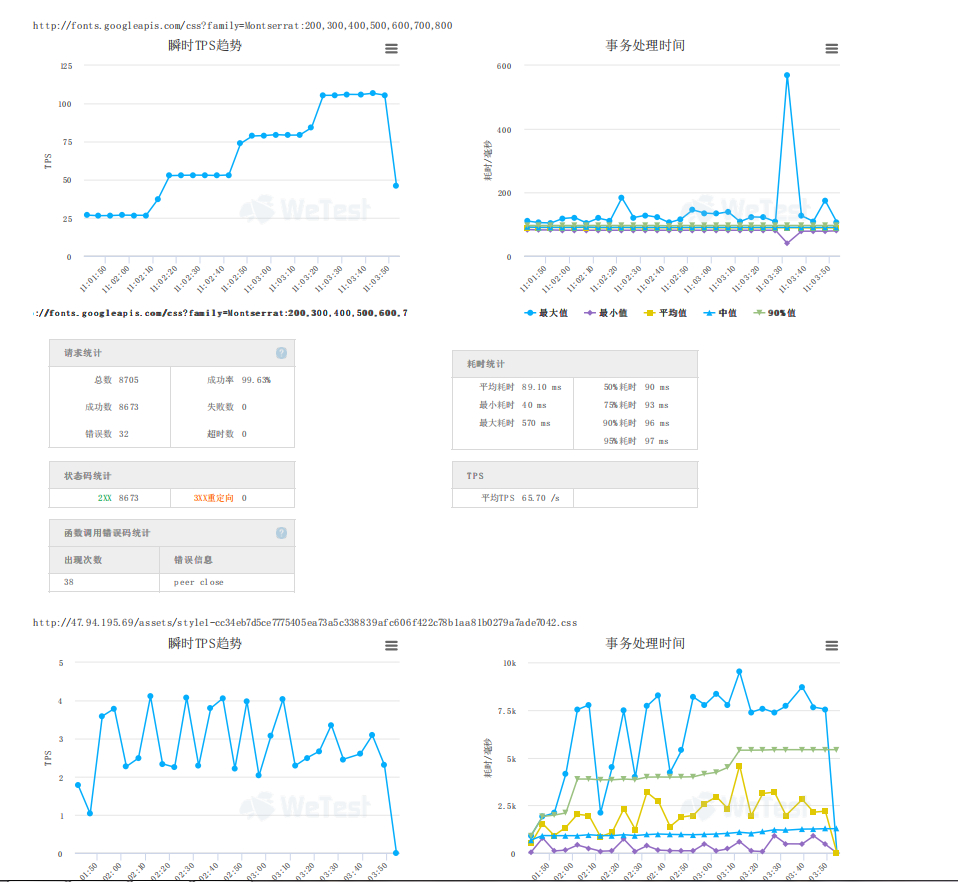Click 错误信息 column header
Image resolution: width=958 pixels, height=882 pixels.
(x=227, y=559)
